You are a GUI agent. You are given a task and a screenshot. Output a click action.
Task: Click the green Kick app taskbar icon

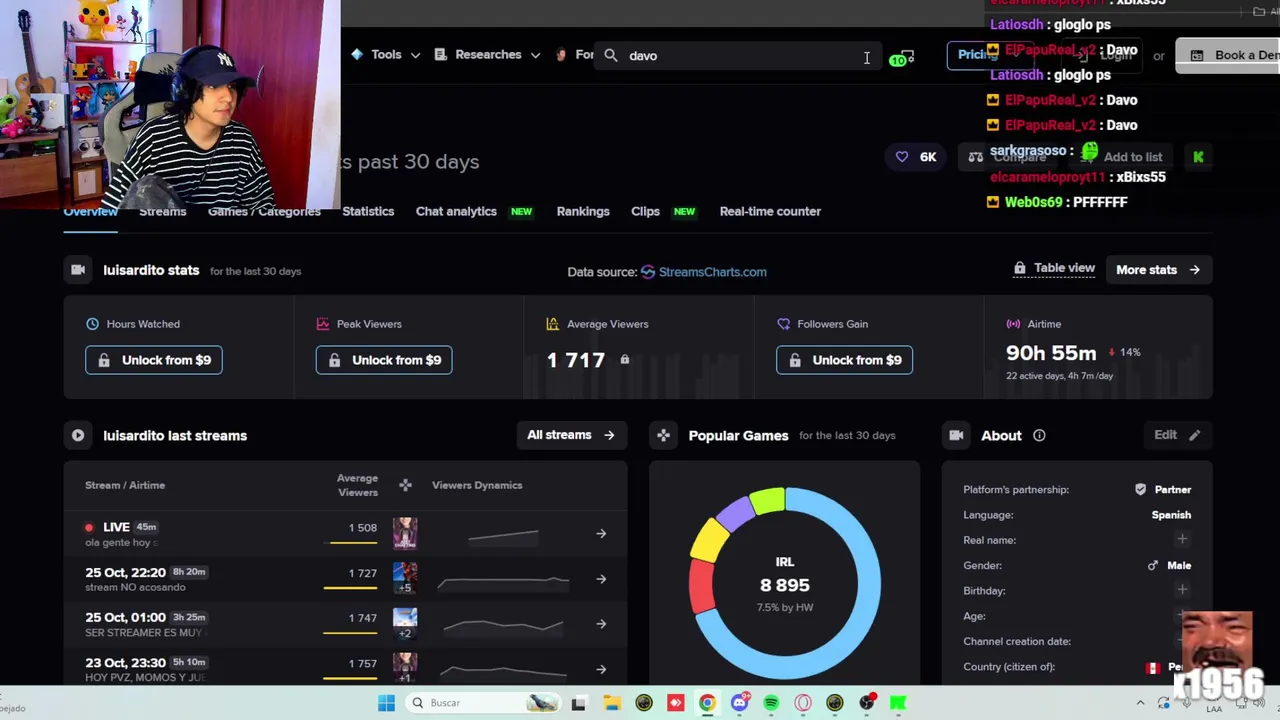click(x=898, y=703)
